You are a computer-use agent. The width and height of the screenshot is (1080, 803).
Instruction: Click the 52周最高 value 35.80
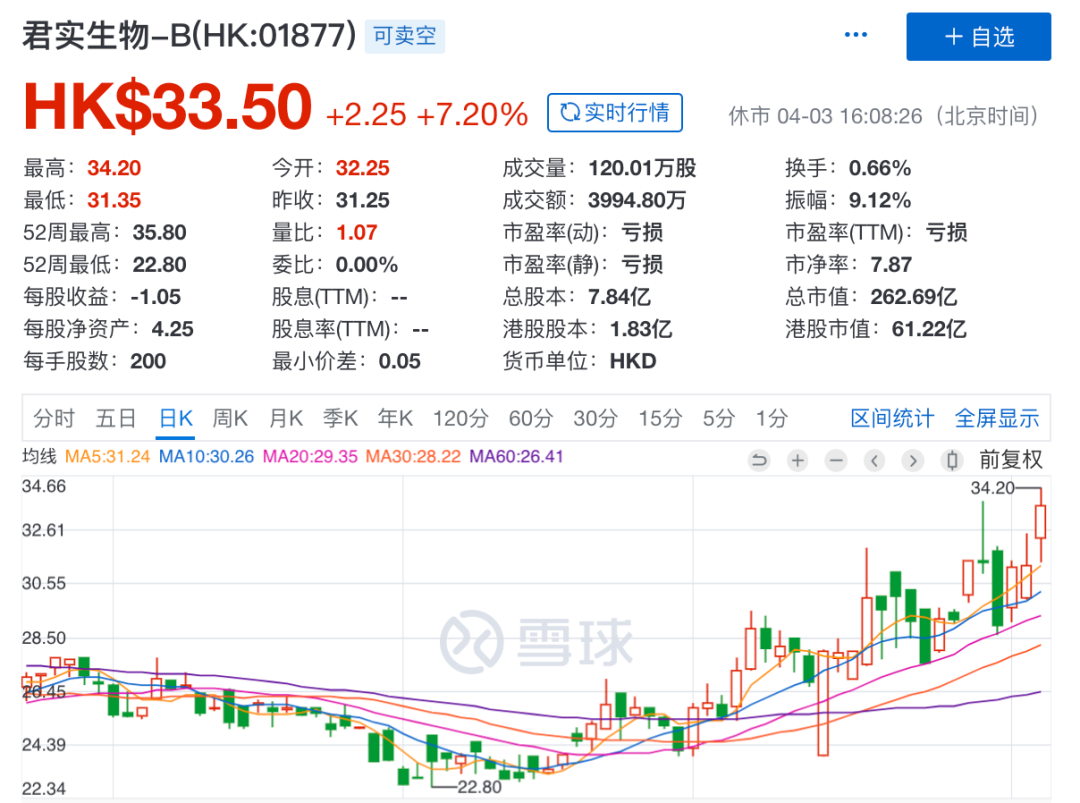(159, 233)
